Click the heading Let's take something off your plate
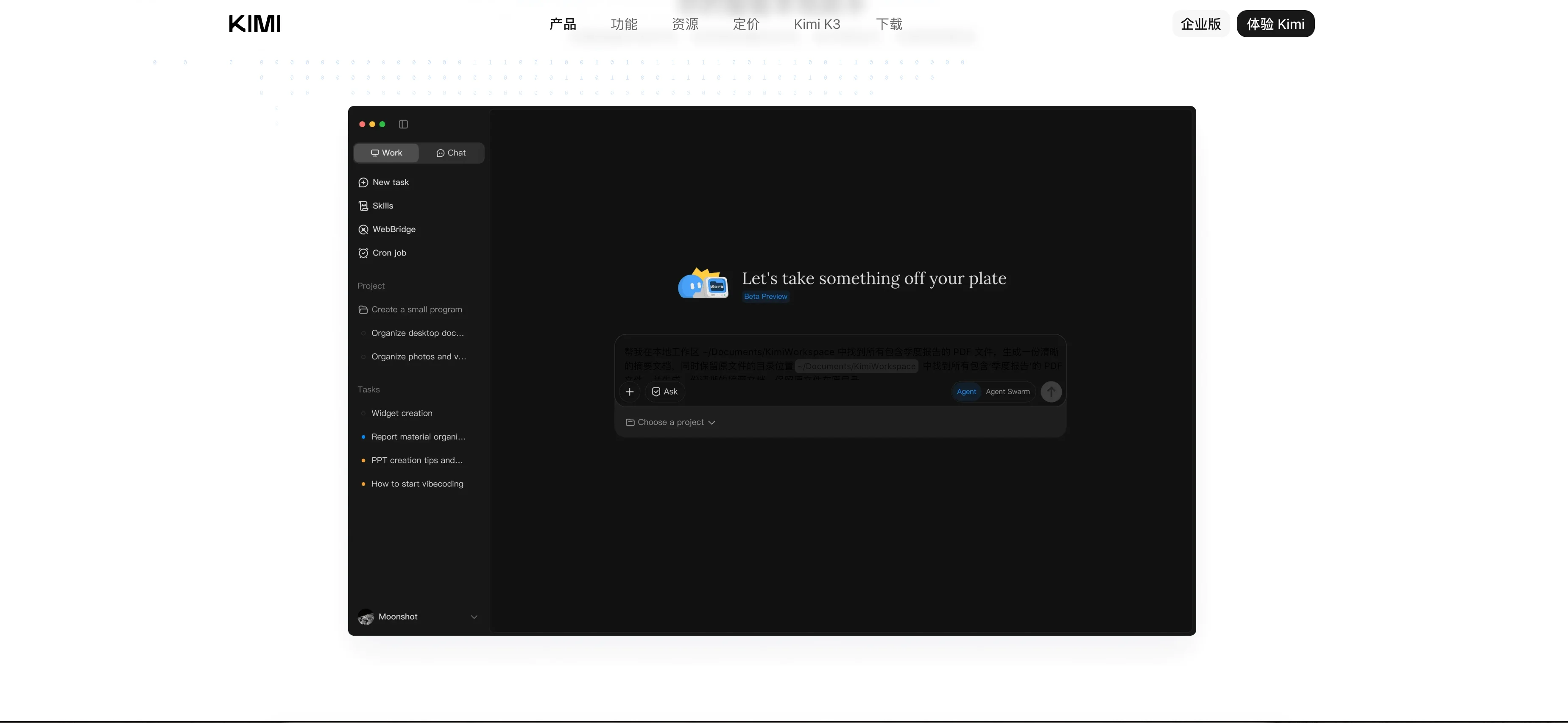 (873, 278)
